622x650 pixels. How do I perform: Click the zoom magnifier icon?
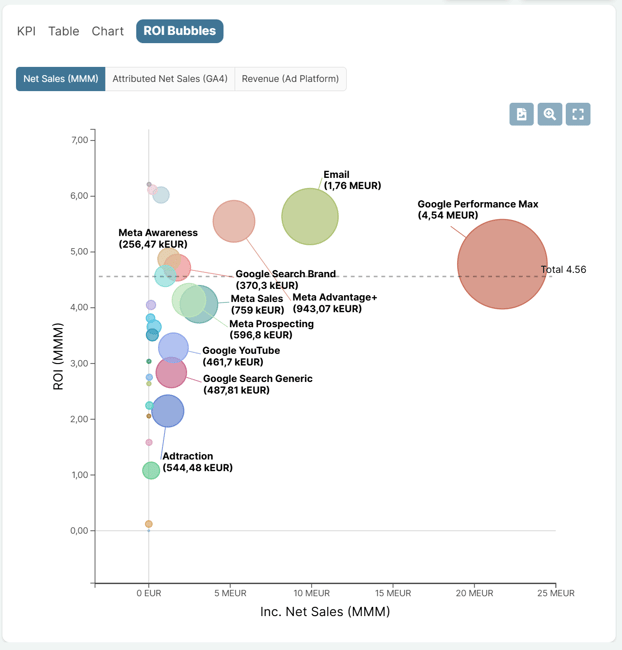549,114
